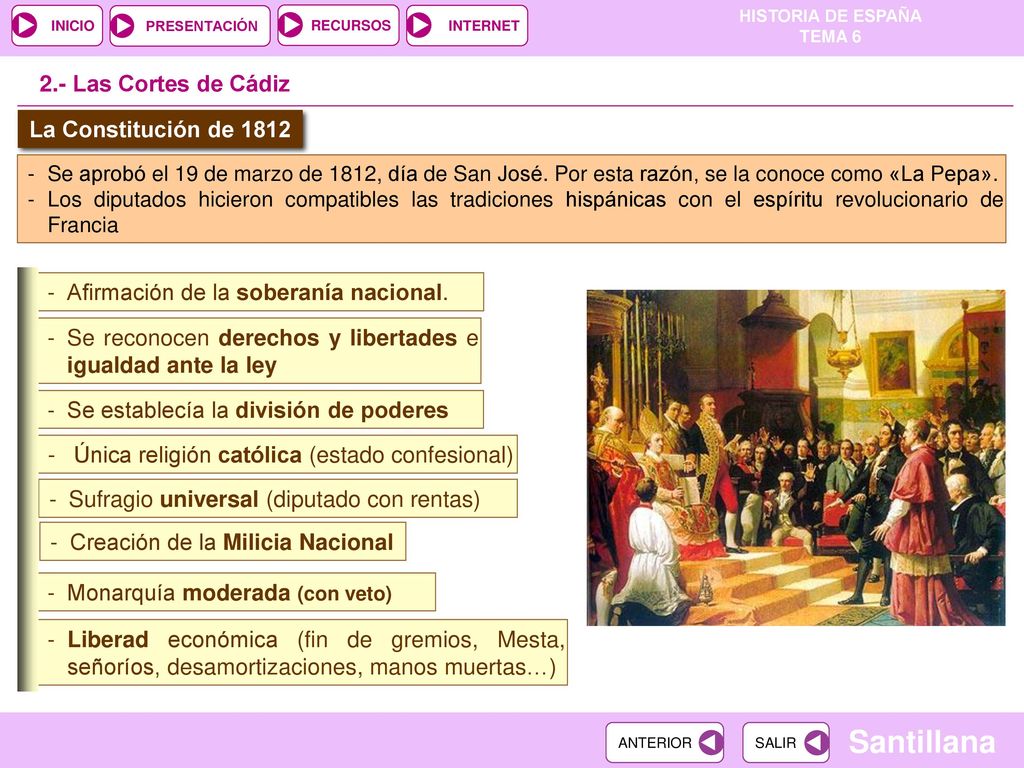The height and width of the screenshot is (768, 1024).
Task: Click the INTERNET play arrow icon
Action: (x=419, y=25)
